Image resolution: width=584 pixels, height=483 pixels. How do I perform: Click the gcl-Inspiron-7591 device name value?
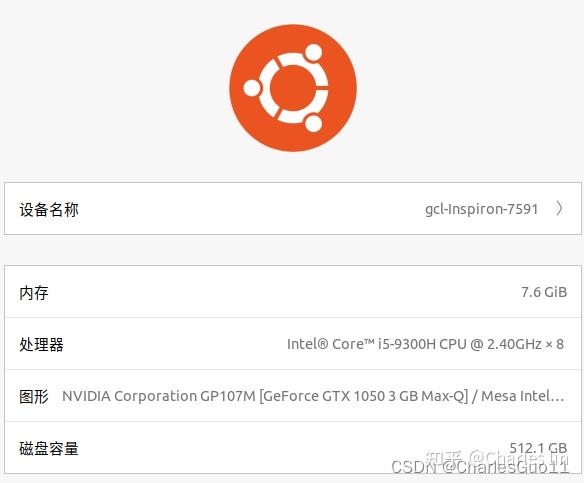click(x=482, y=209)
